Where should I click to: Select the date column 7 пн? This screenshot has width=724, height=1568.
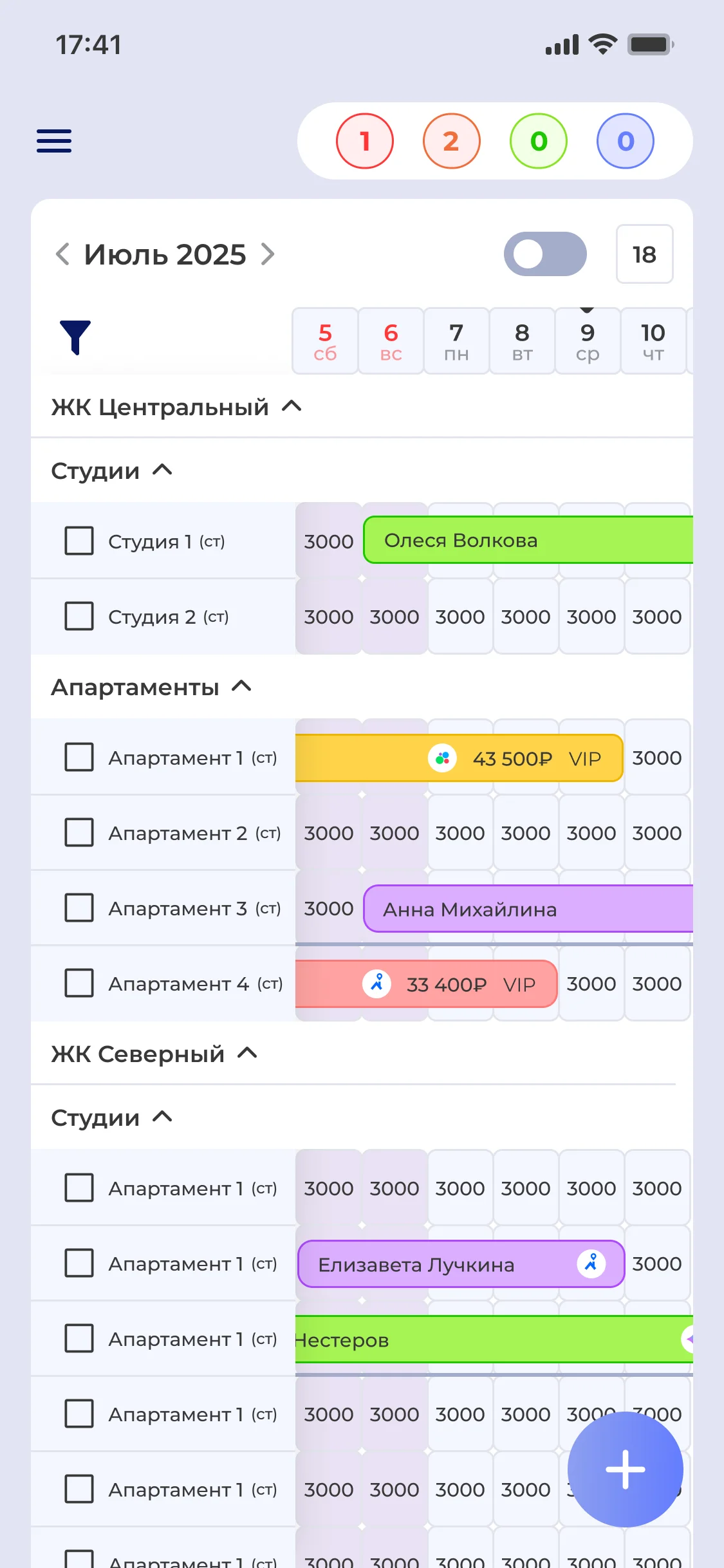click(456, 341)
